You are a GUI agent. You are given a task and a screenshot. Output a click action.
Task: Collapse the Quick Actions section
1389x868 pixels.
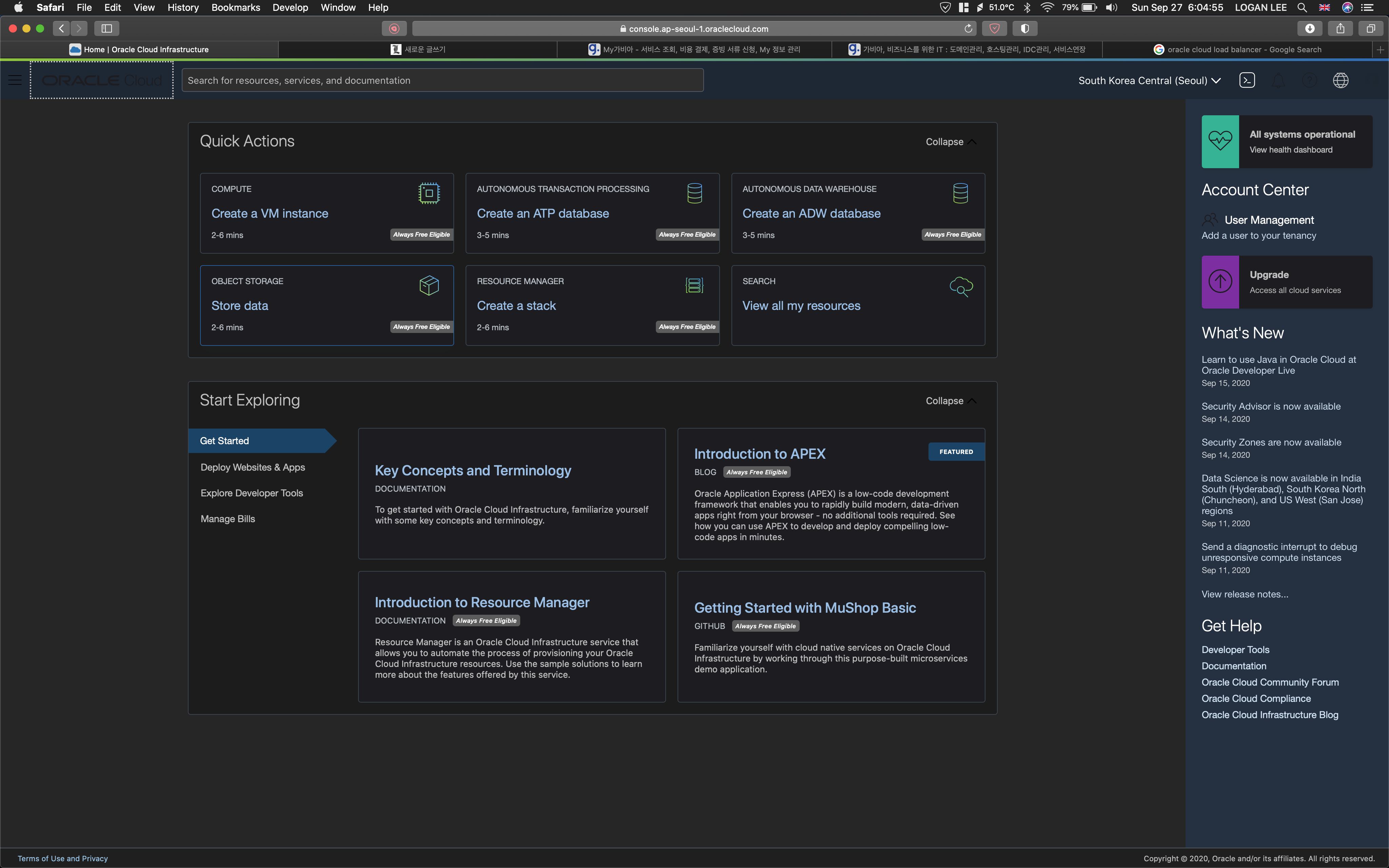950,142
